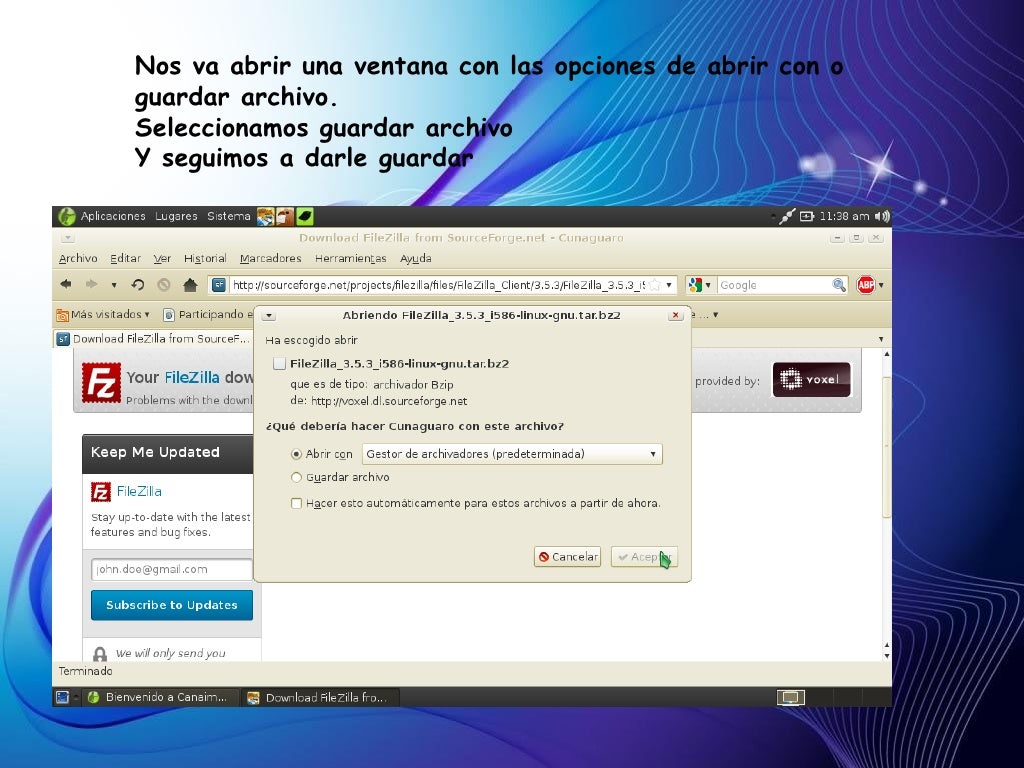Go back with the browser back arrow
The height and width of the screenshot is (768, 1024).
(66, 284)
